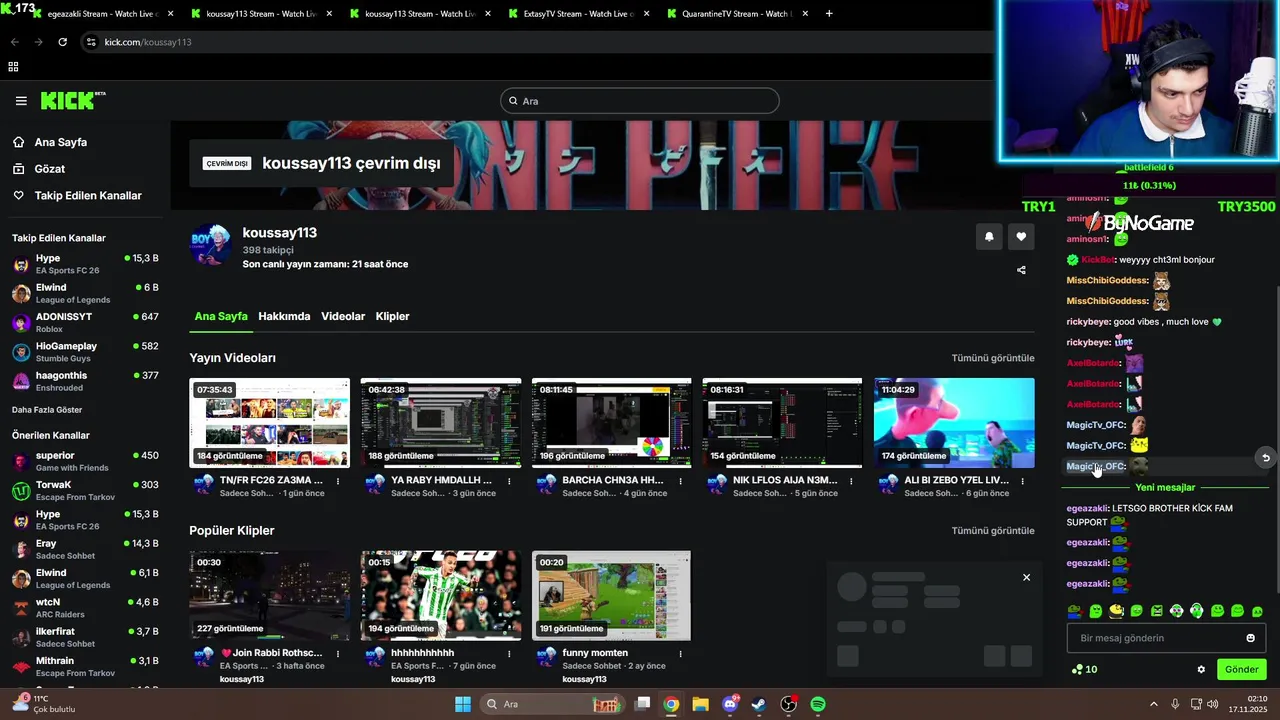This screenshot has height=720, width=1280.
Task: Focus the Kick Ara search field
Action: click(x=640, y=101)
